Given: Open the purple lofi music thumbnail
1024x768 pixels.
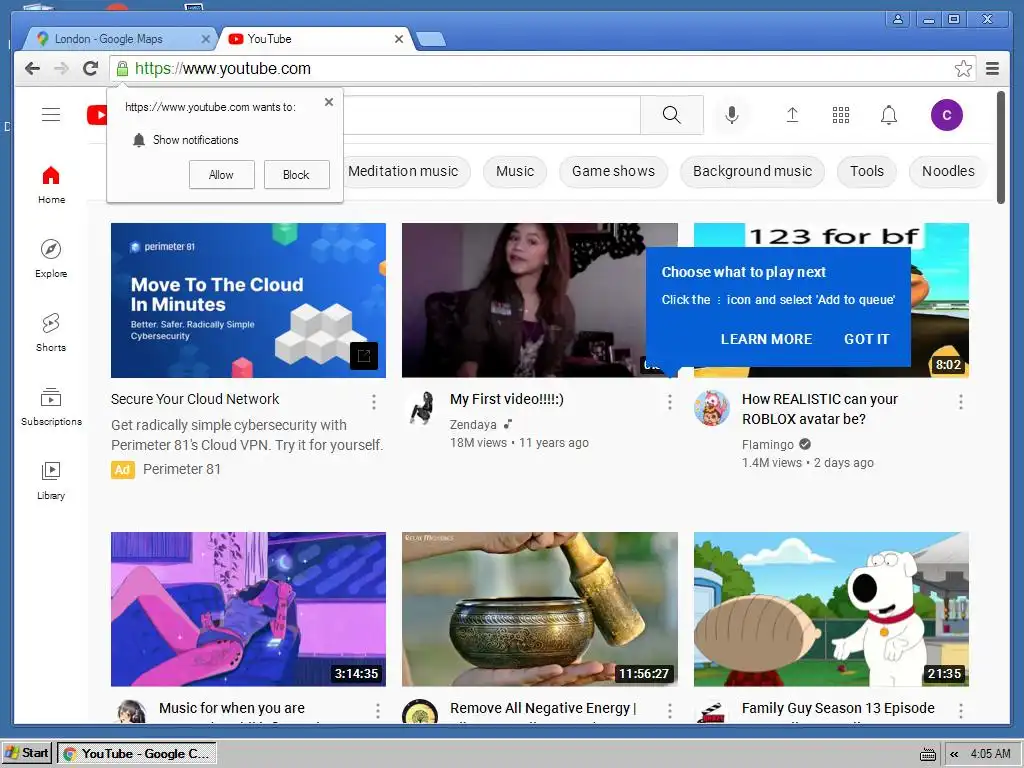Looking at the screenshot, I should tap(248, 609).
